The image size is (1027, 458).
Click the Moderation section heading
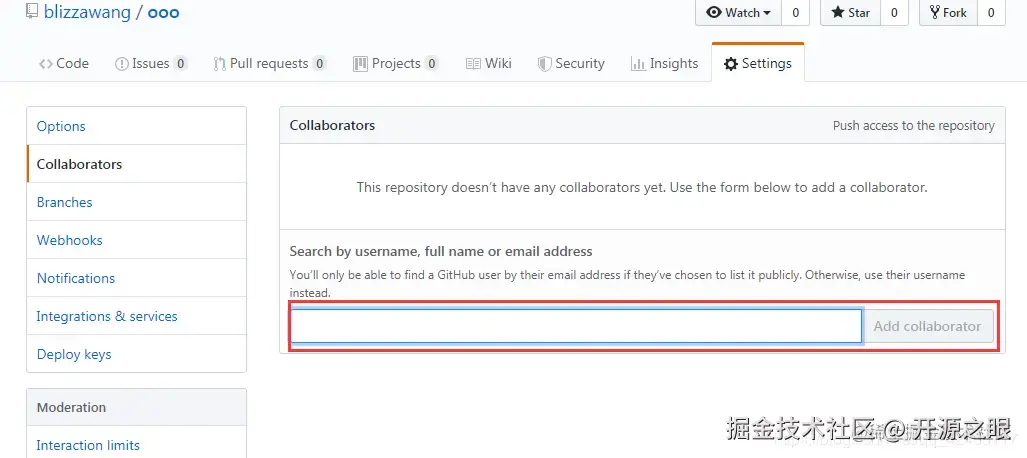pyautogui.click(x=71, y=407)
